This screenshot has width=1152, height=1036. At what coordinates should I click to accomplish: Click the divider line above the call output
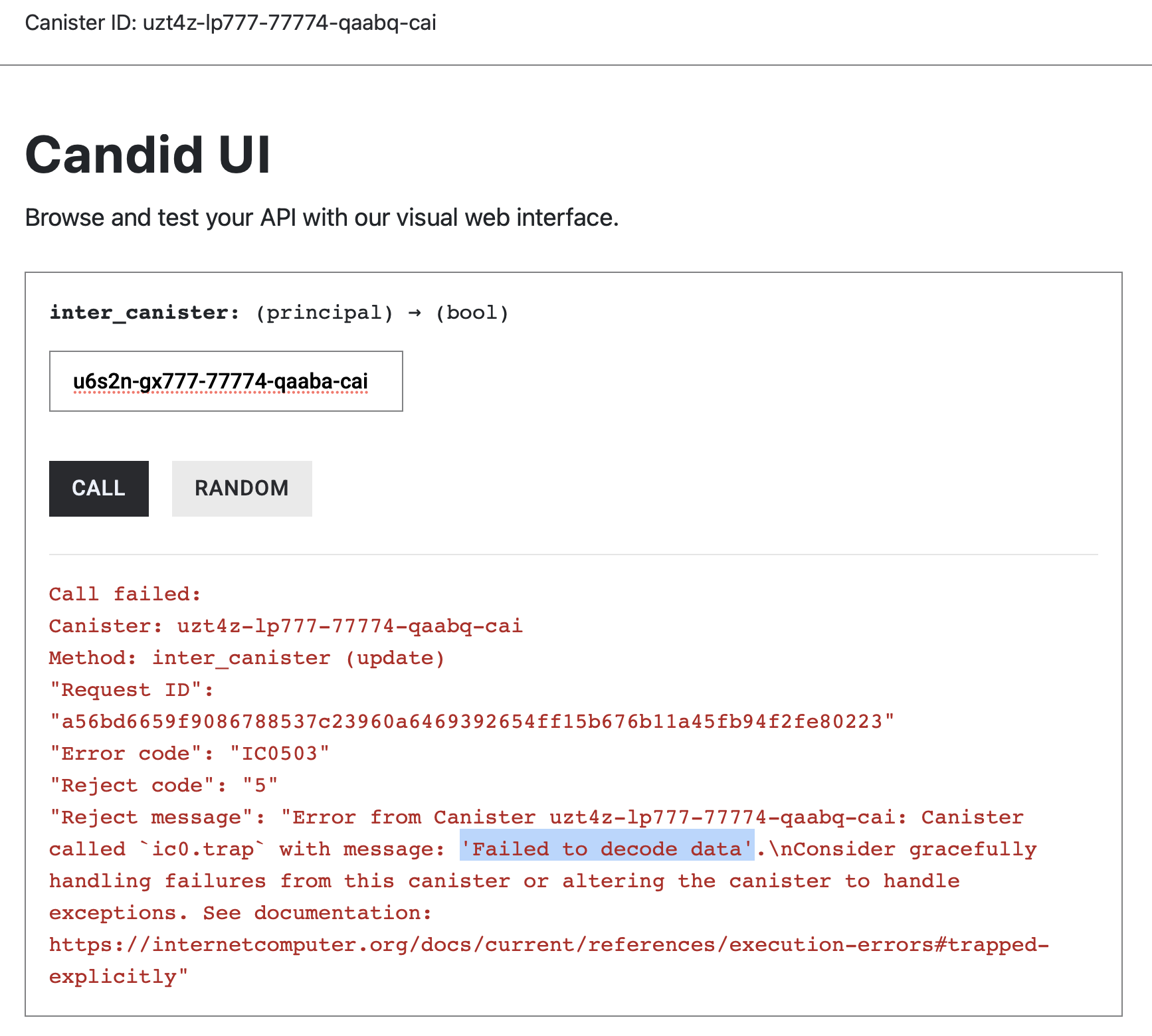[x=571, y=554]
